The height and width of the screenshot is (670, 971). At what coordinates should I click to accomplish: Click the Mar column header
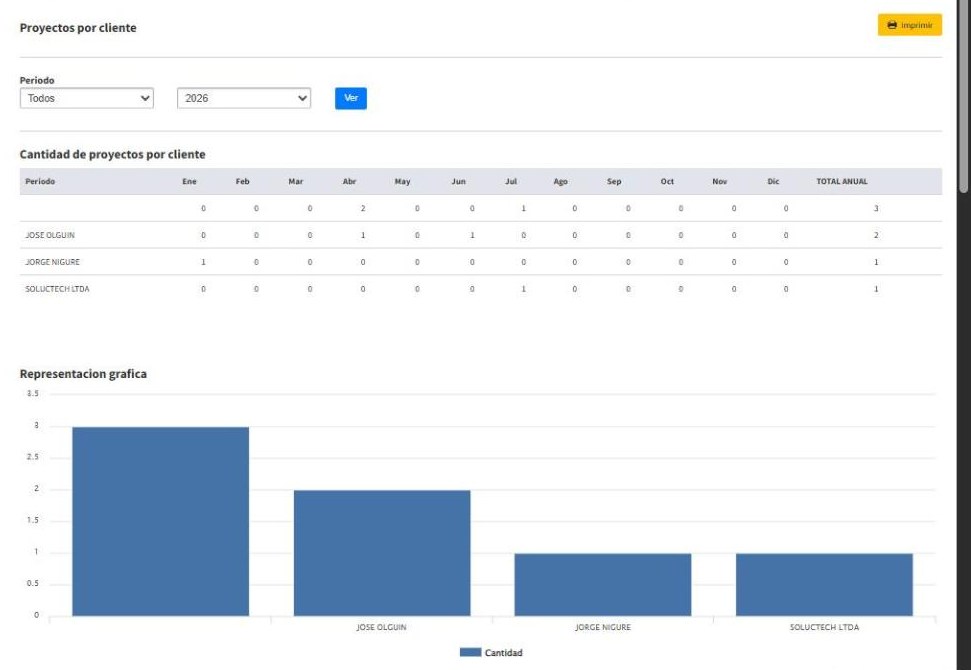pos(295,181)
